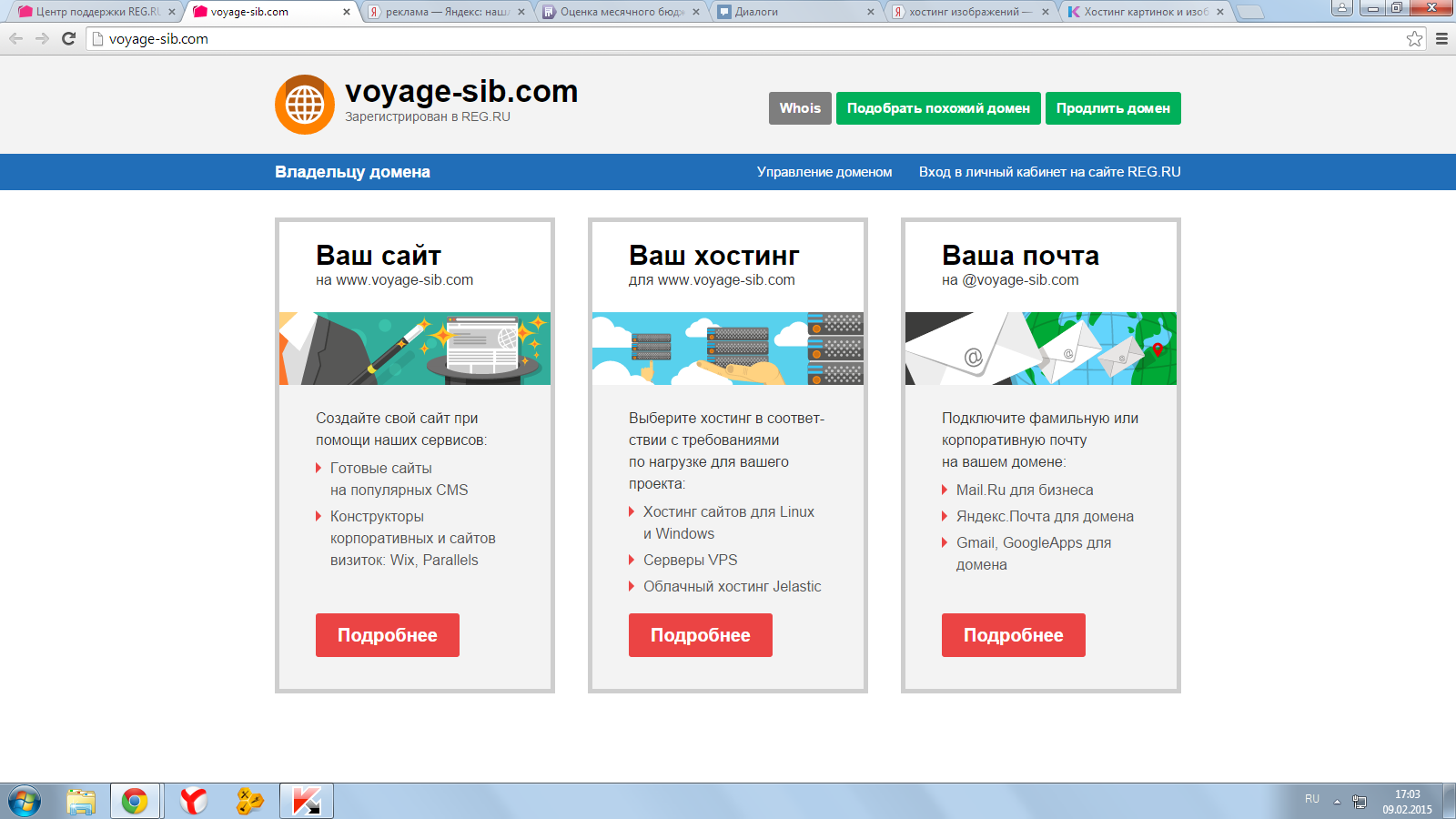The width and height of the screenshot is (1456, 819).
Task: Click Облачный хостинг Jelastic list item
Action: click(x=732, y=586)
